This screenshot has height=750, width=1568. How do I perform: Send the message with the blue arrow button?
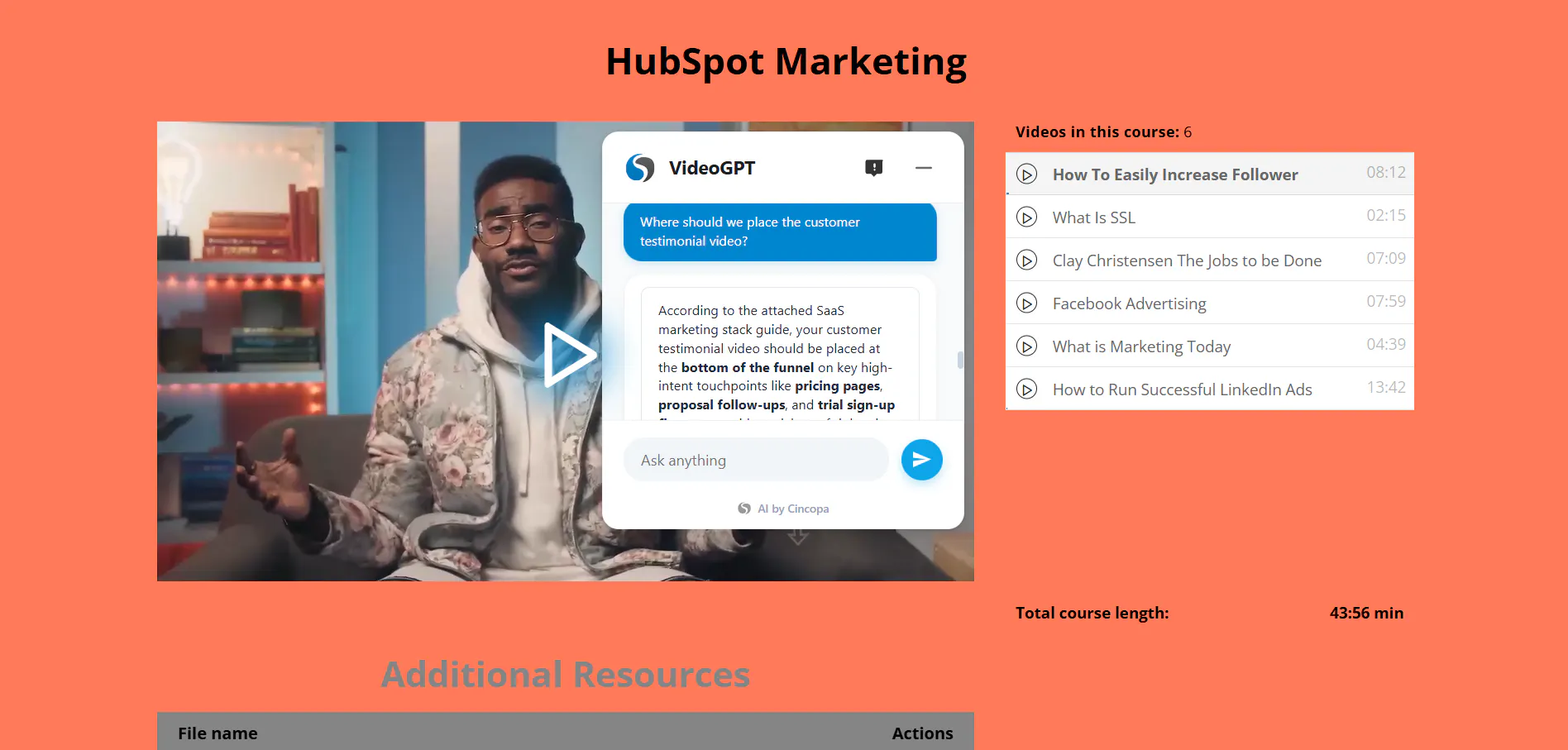click(921, 460)
